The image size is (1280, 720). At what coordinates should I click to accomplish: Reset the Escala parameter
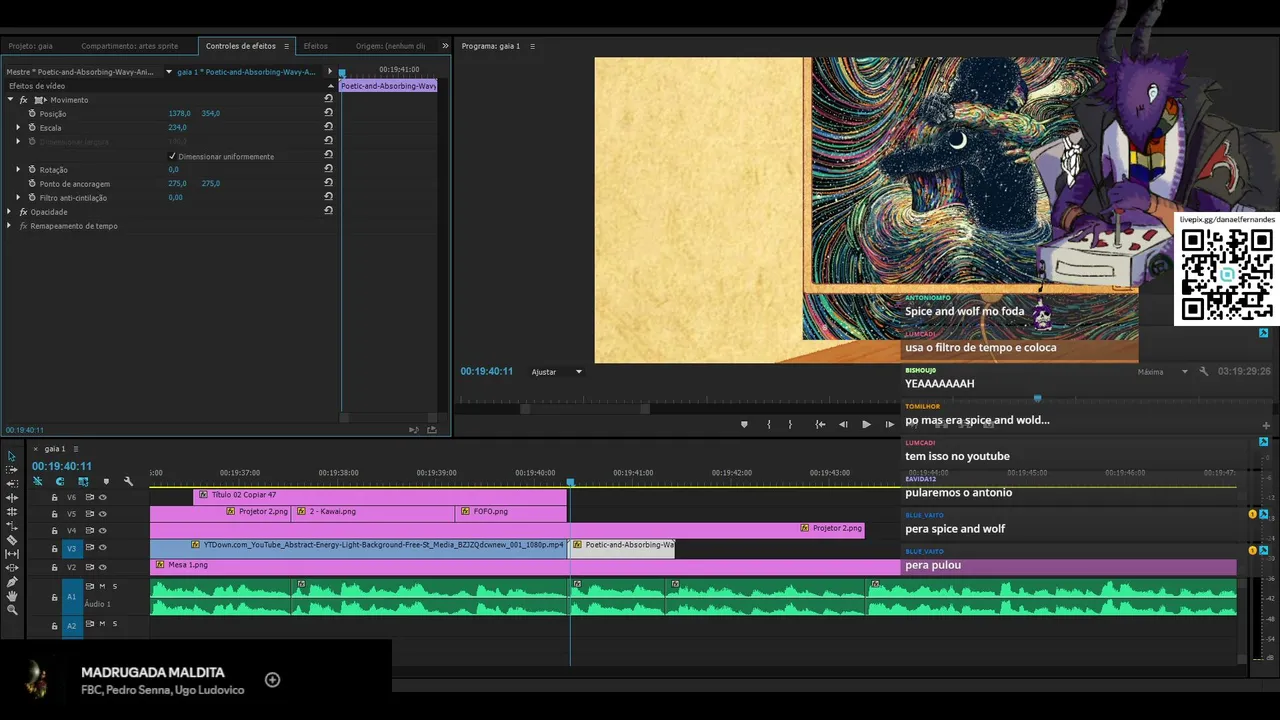(328, 127)
